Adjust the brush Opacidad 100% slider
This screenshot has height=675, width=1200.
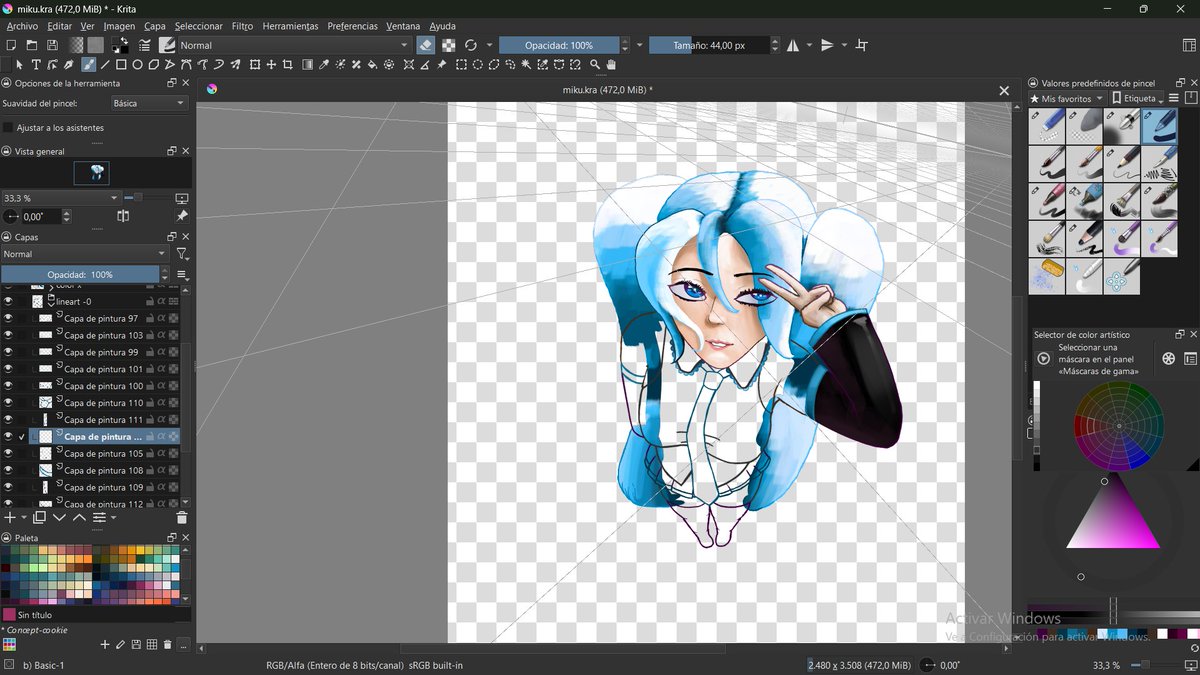point(559,45)
